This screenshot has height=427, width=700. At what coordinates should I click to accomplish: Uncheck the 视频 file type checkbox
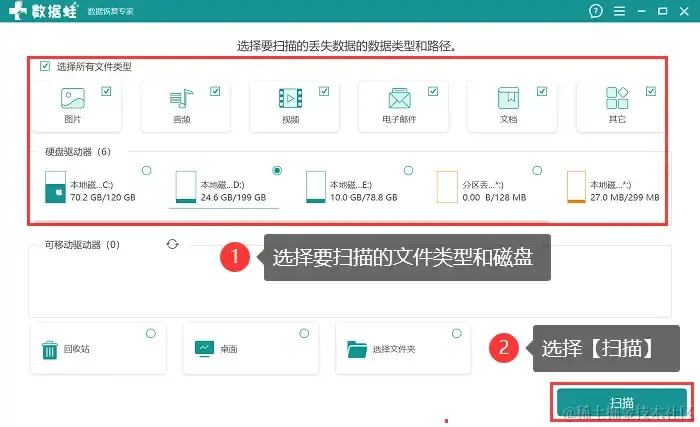324,91
